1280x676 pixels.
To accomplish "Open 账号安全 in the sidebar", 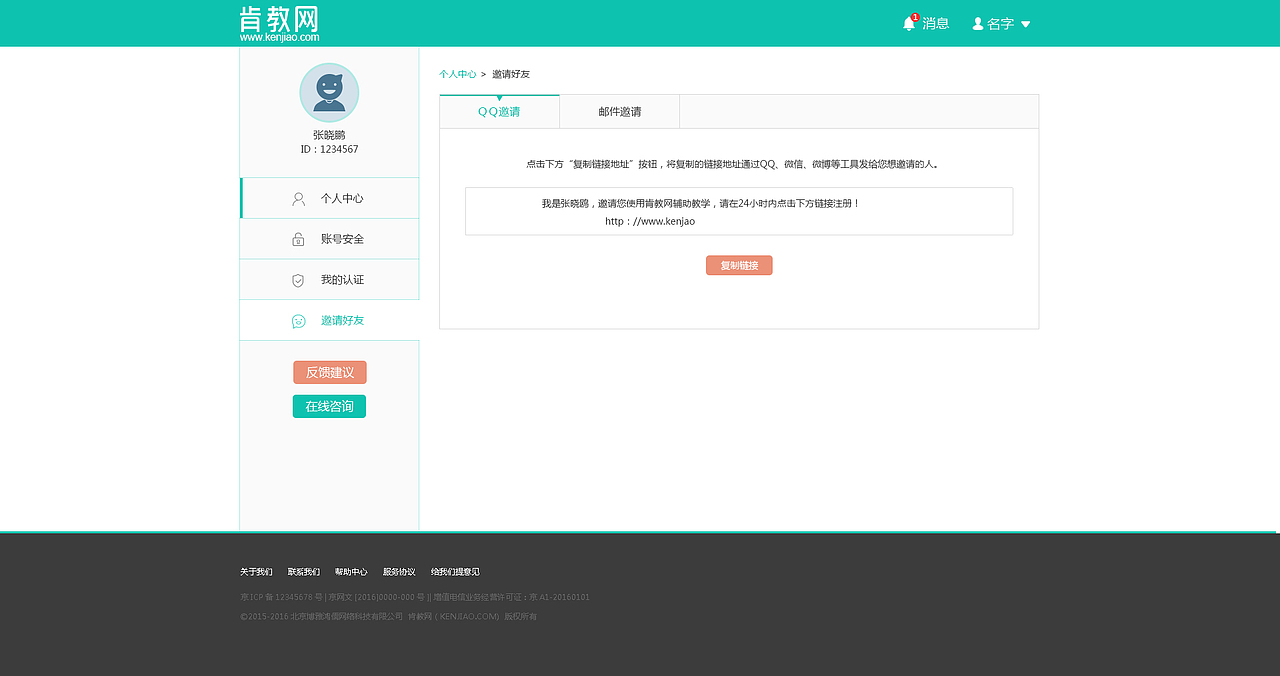I will point(330,239).
